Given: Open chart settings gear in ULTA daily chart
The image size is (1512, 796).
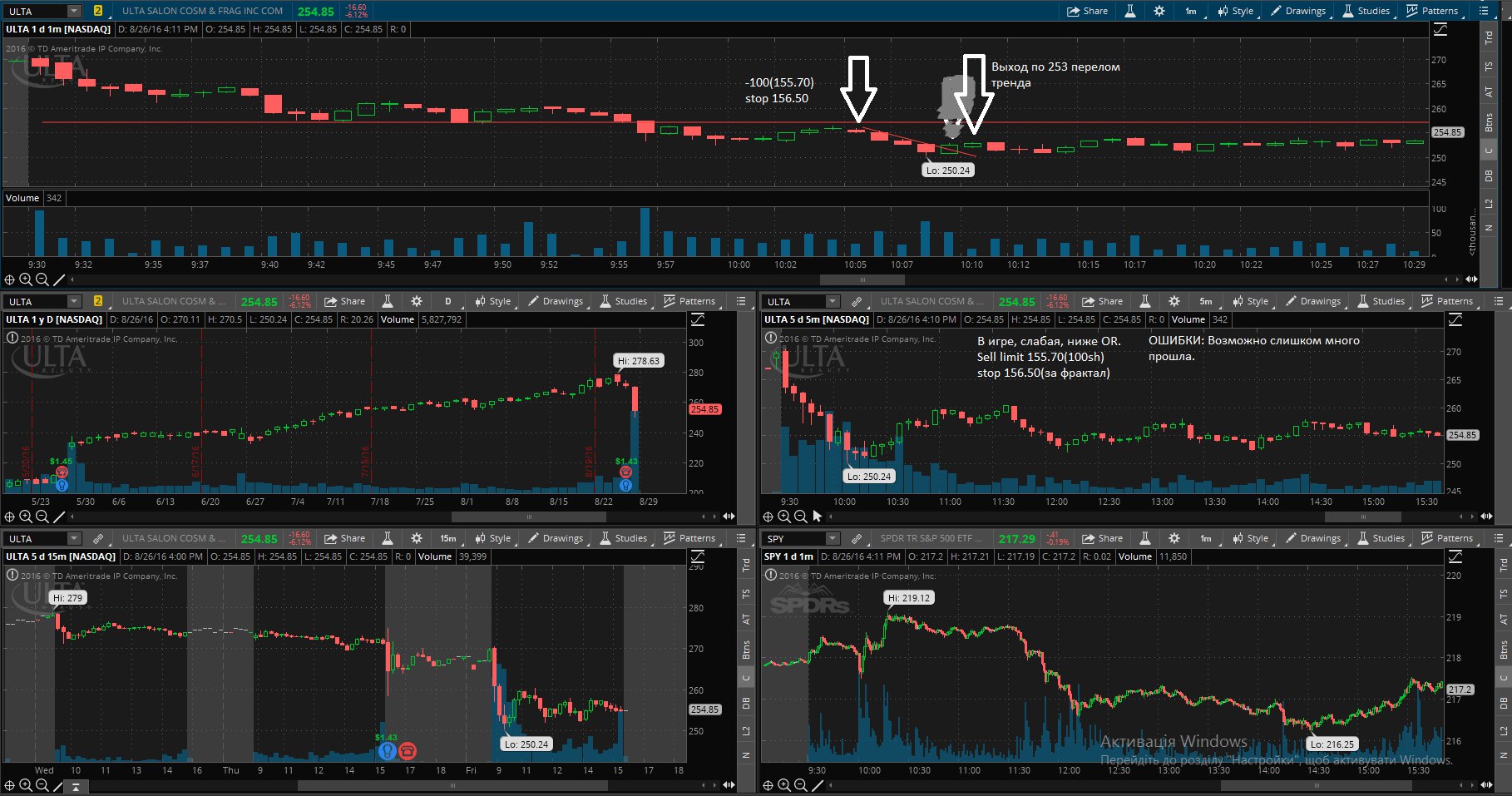Looking at the screenshot, I should [417, 301].
